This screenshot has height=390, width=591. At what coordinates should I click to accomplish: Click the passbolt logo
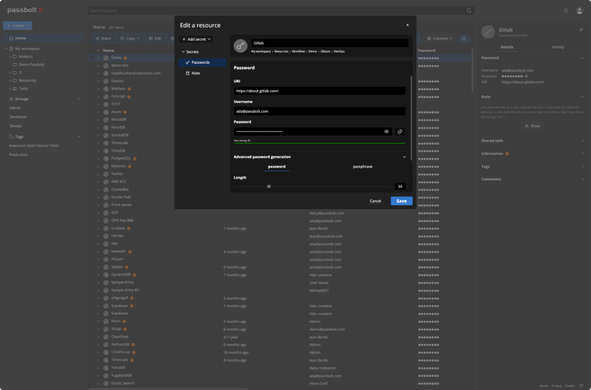point(25,10)
